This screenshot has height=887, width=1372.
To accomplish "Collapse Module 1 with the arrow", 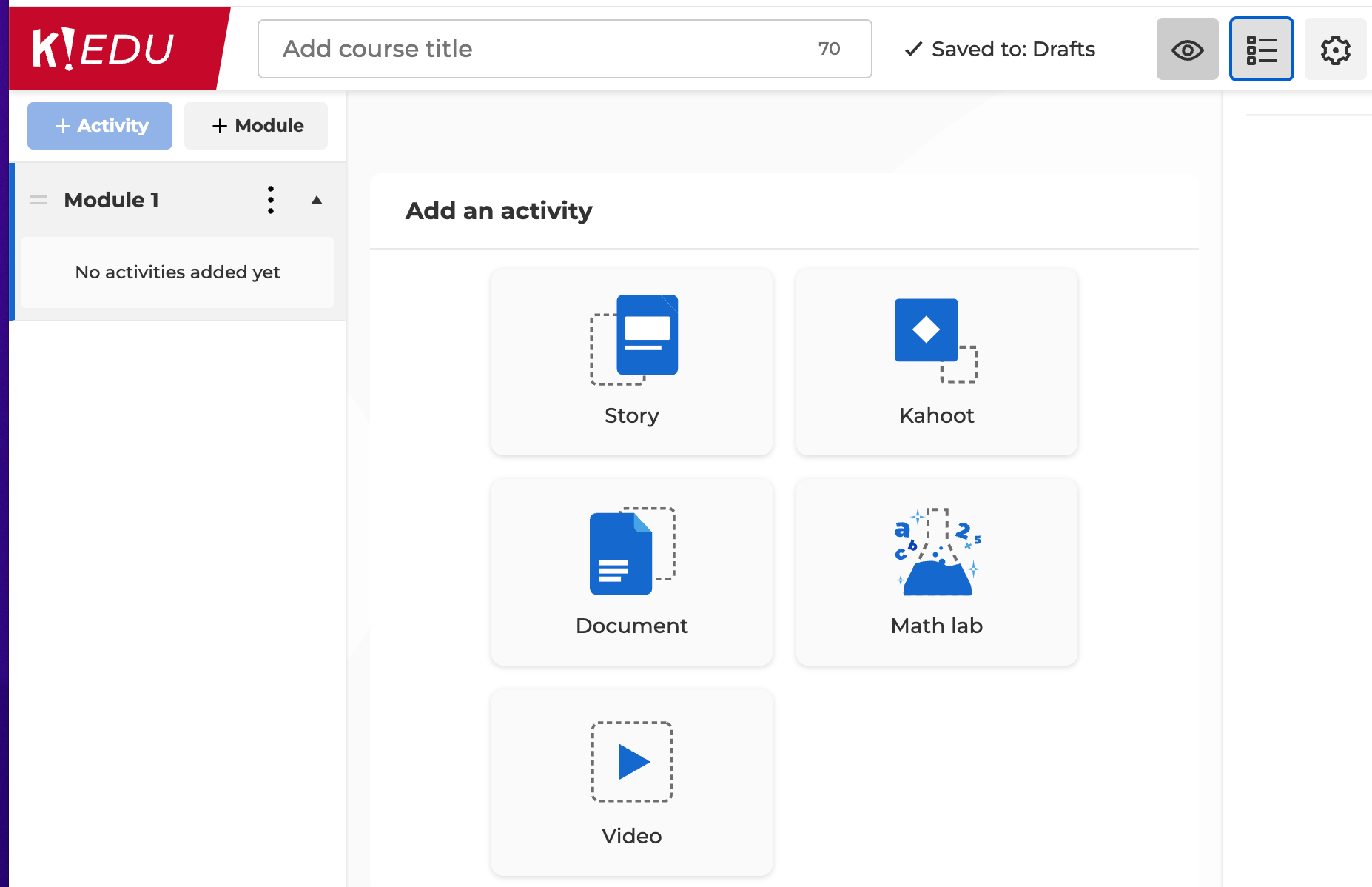I will click(x=317, y=200).
